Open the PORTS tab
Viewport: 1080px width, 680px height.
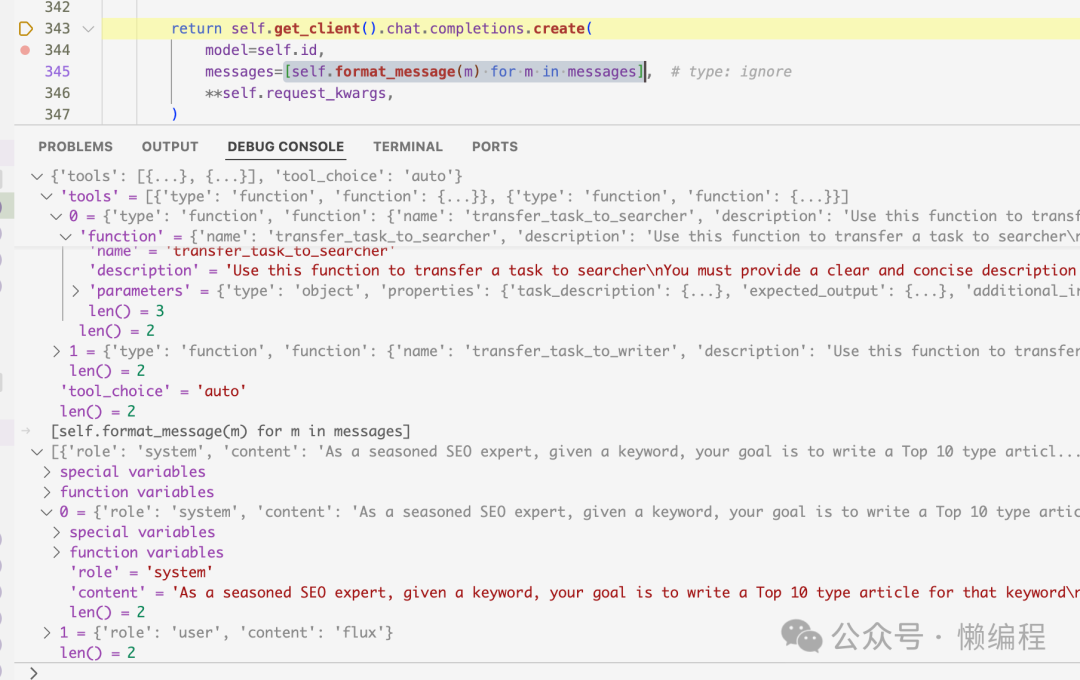495,146
